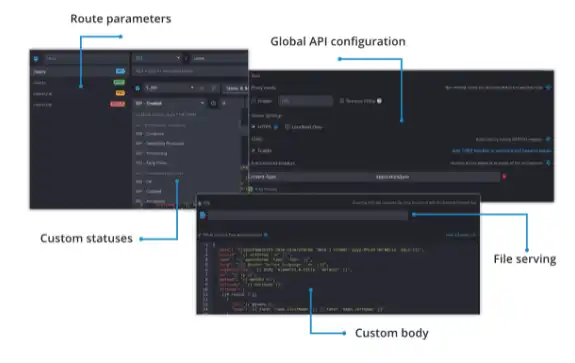Click the info icon in the Proxy mode row
Viewport: 575px width, 363px height.
[x=548, y=87]
